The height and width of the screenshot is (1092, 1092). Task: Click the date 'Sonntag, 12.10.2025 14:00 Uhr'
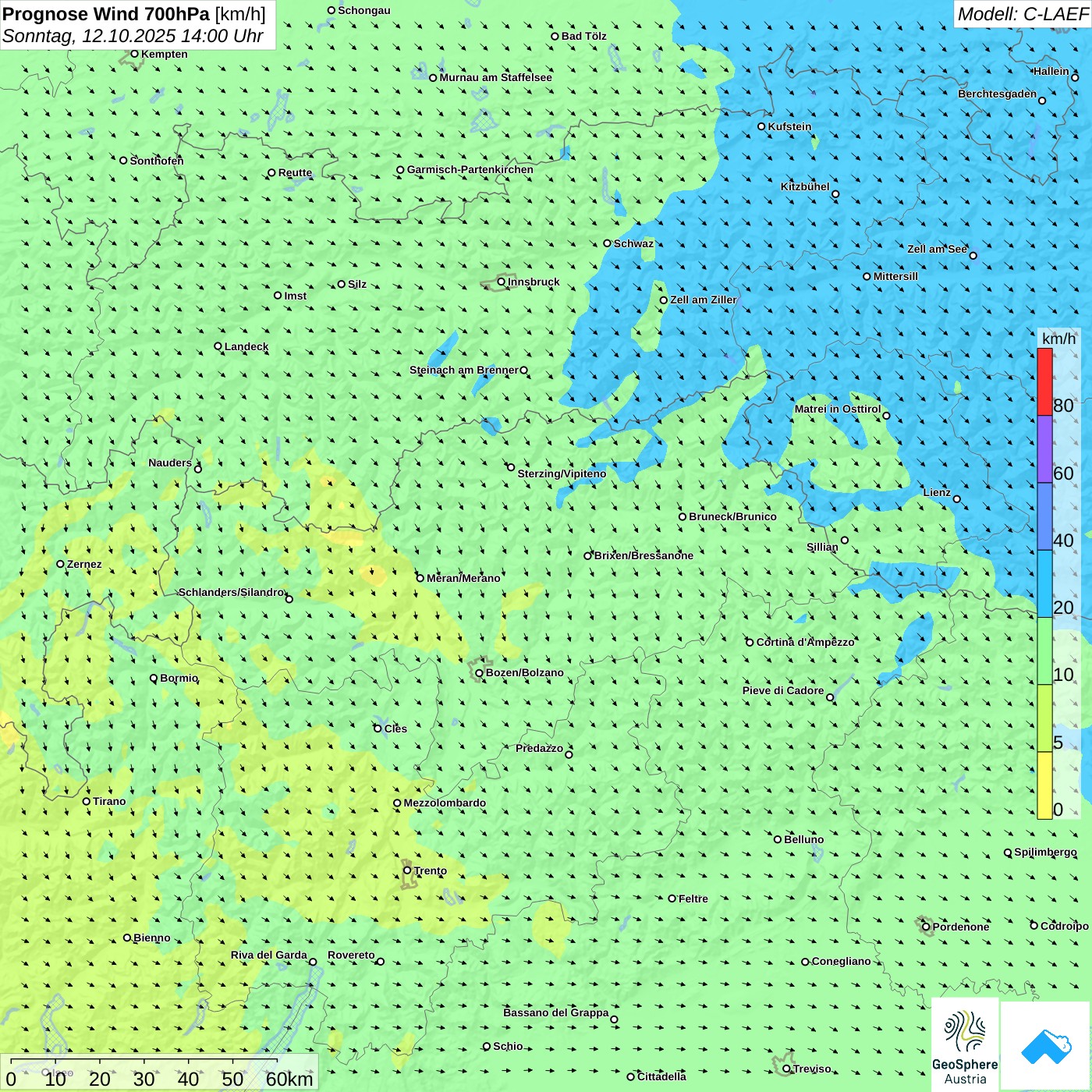pos(133,36)
